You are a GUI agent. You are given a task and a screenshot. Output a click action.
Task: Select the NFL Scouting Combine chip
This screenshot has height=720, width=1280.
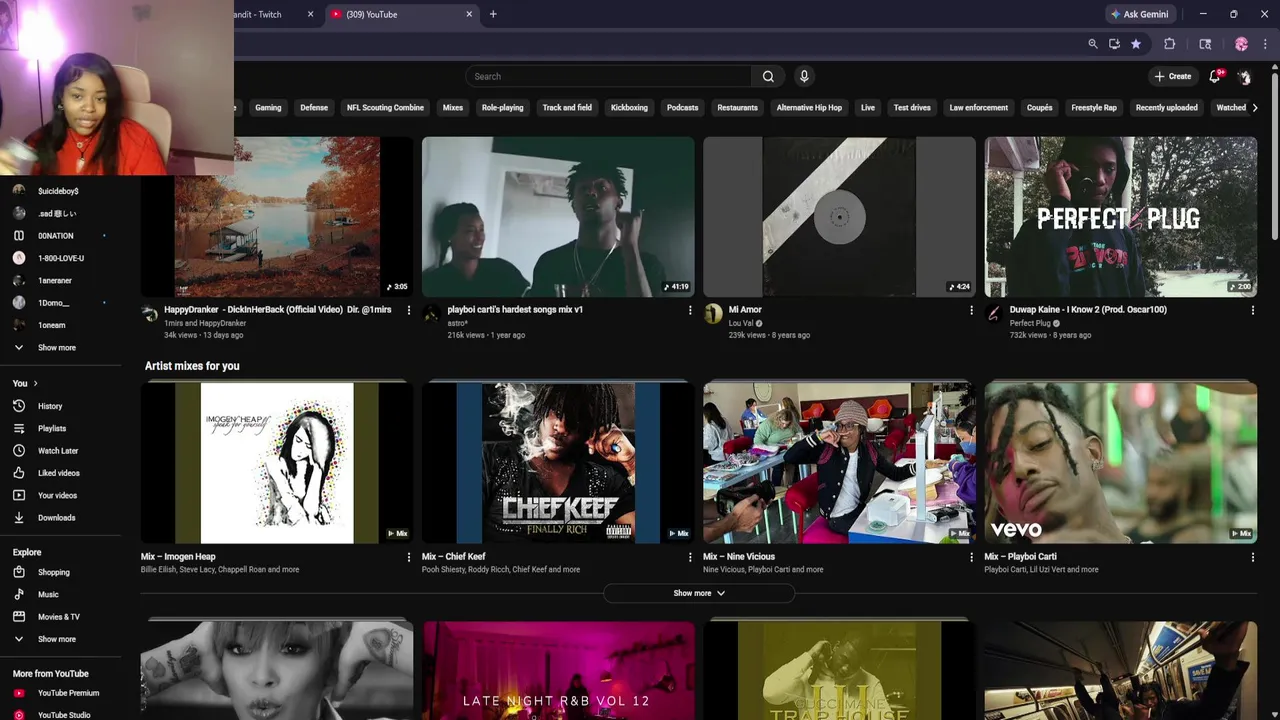coord(385,107)
